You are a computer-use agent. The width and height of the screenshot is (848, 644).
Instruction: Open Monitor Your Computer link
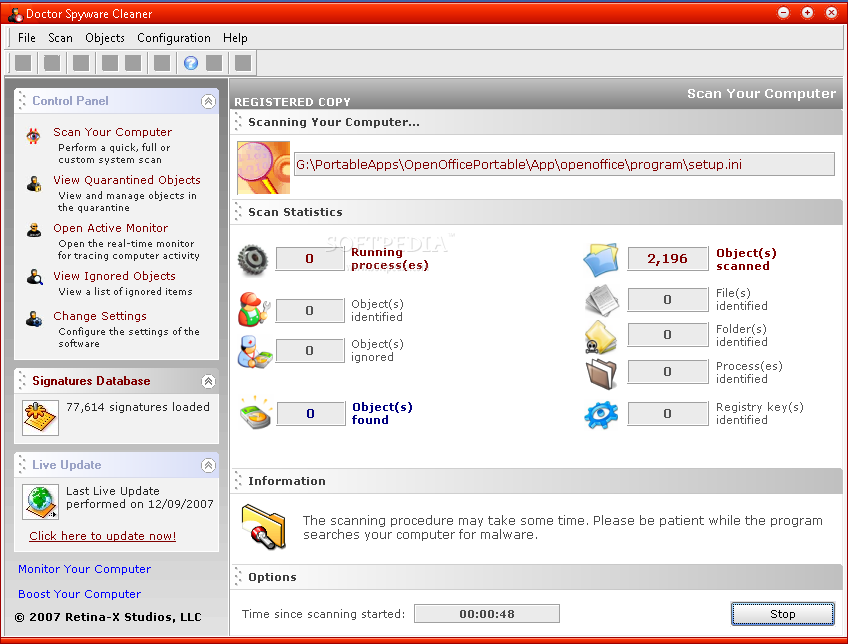pos(84,569)
